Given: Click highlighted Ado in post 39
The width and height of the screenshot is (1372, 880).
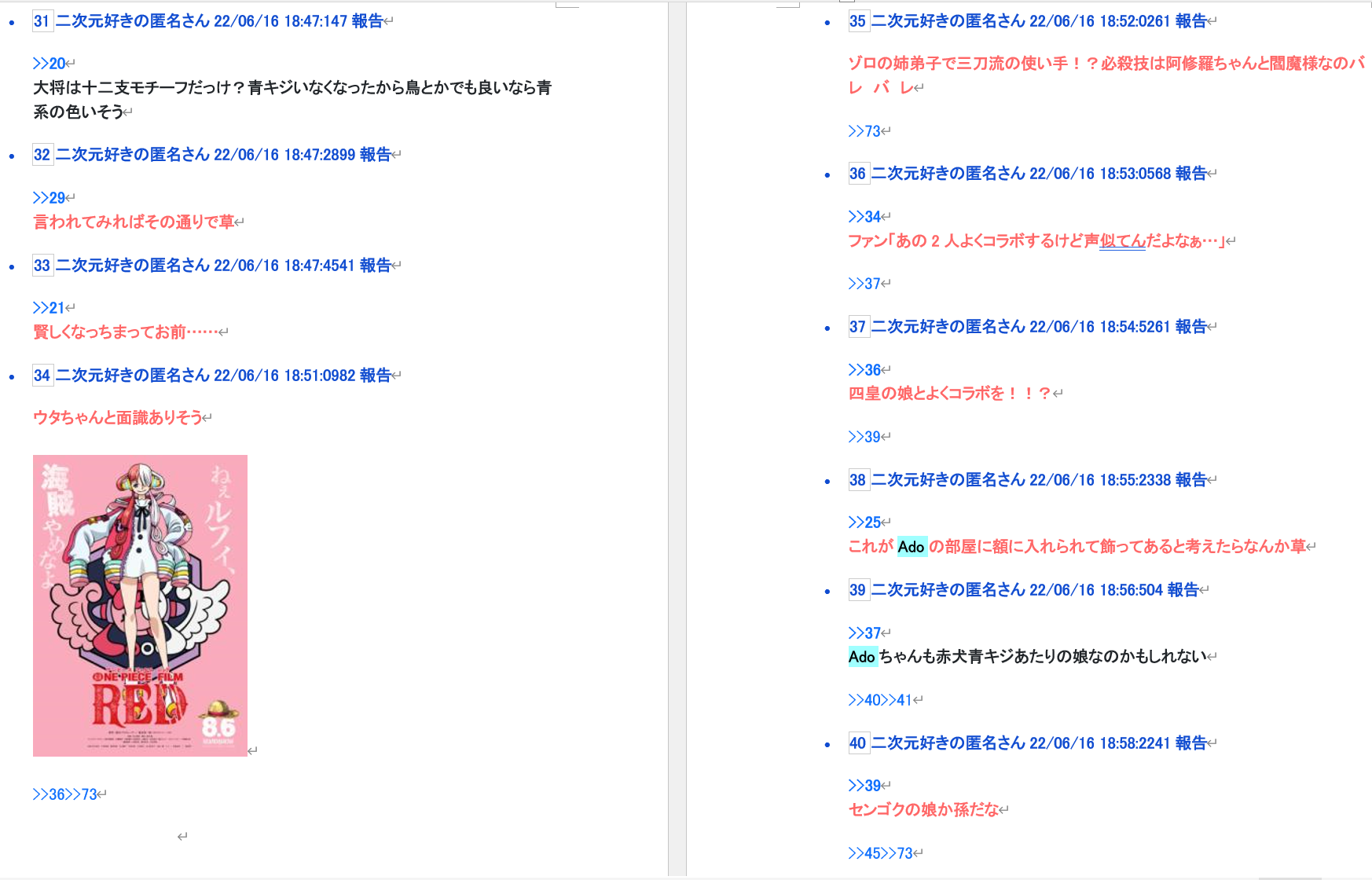Looking at the screenshot, I should pyautogui.click(x=863, y=657).
